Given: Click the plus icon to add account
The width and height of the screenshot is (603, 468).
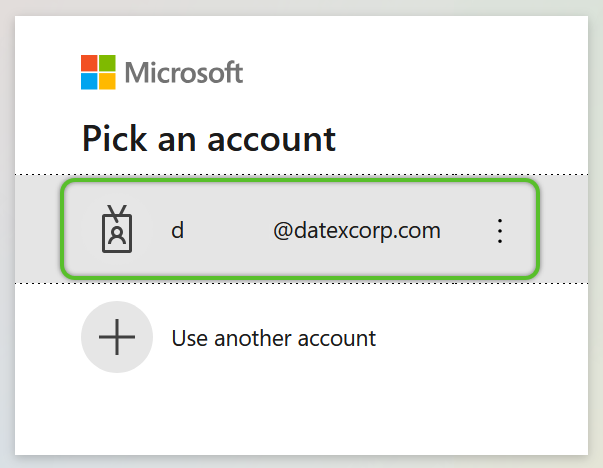Looking at the screenshot, I should (x=117, y=337).
